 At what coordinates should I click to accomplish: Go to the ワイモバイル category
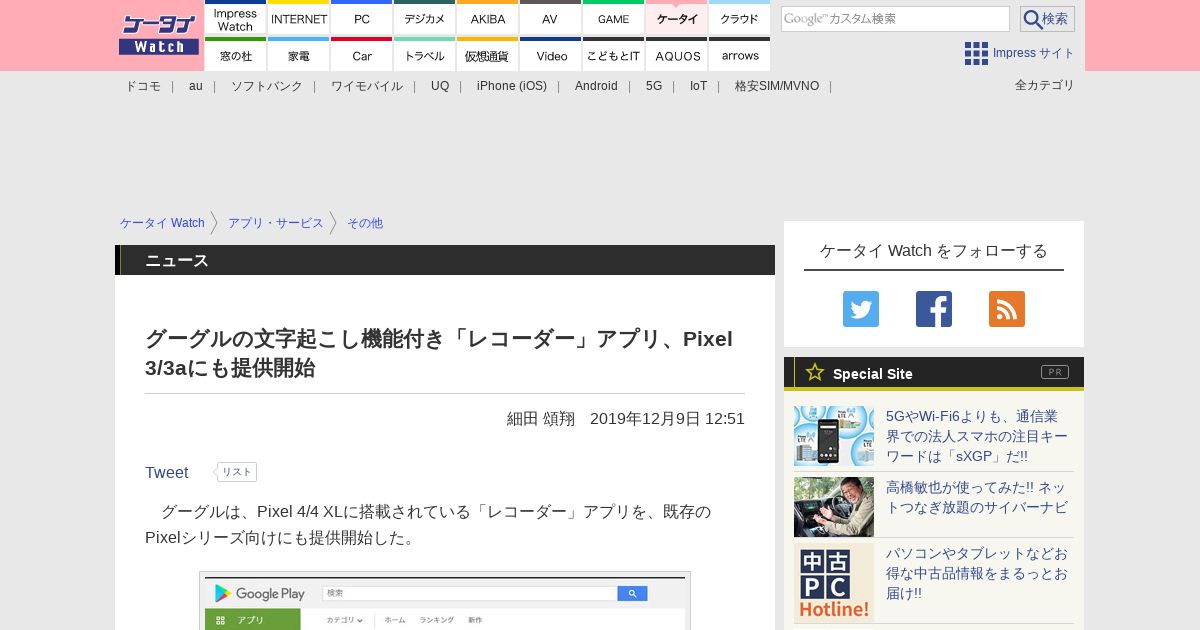point(367,86)
